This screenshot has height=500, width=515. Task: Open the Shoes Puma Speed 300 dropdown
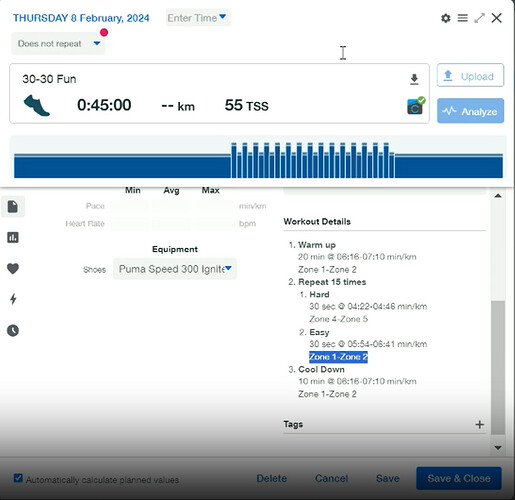pos(175,269)
